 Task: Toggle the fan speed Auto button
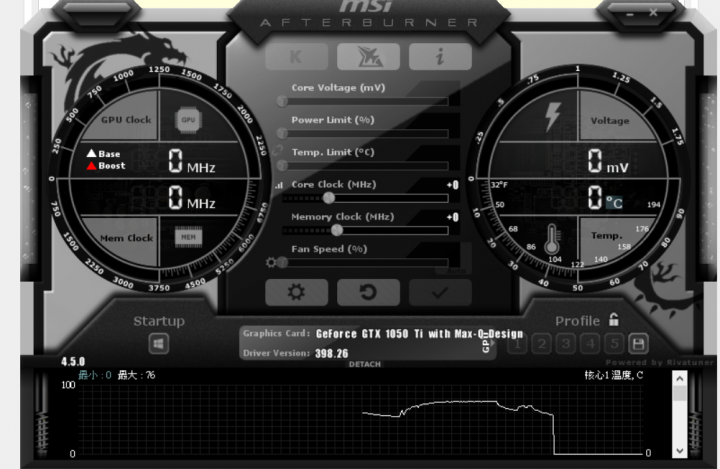[x=456, y=271]
